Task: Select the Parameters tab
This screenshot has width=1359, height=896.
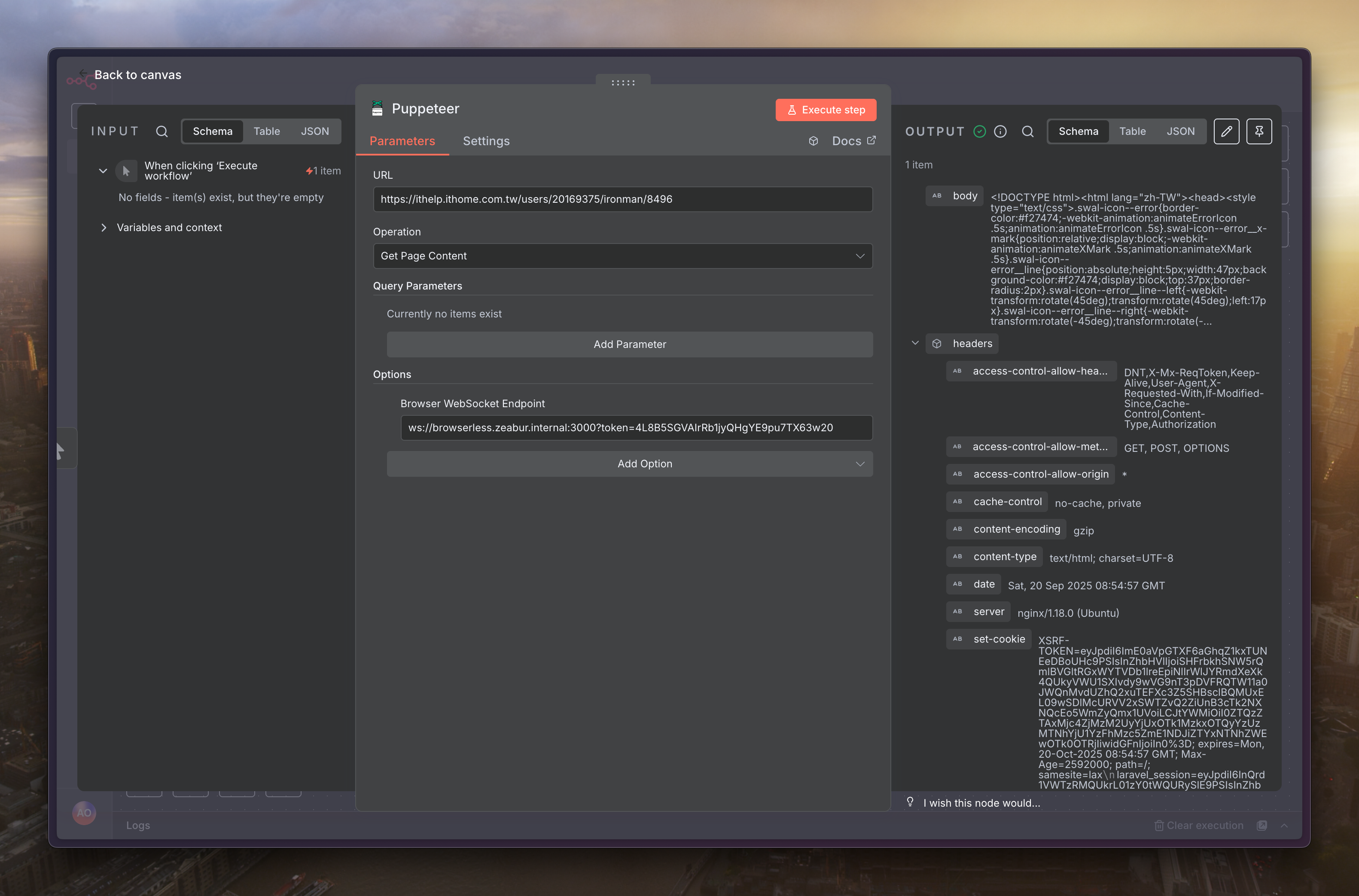Action: click(402, 141)
